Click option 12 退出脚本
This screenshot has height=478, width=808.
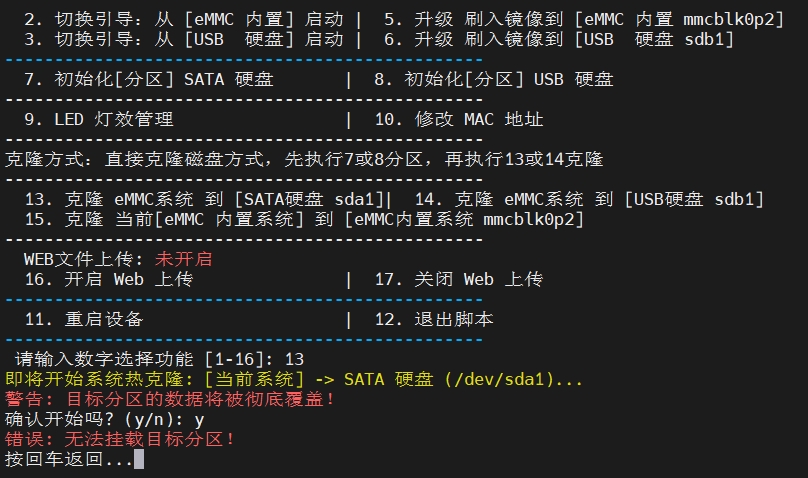[434, 319]
